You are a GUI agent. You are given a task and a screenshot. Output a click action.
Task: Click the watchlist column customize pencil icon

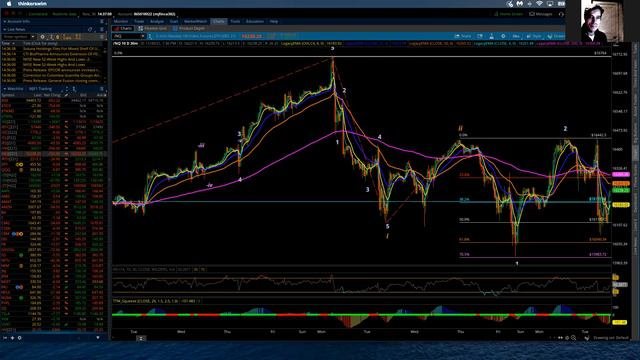pos(66,95)
